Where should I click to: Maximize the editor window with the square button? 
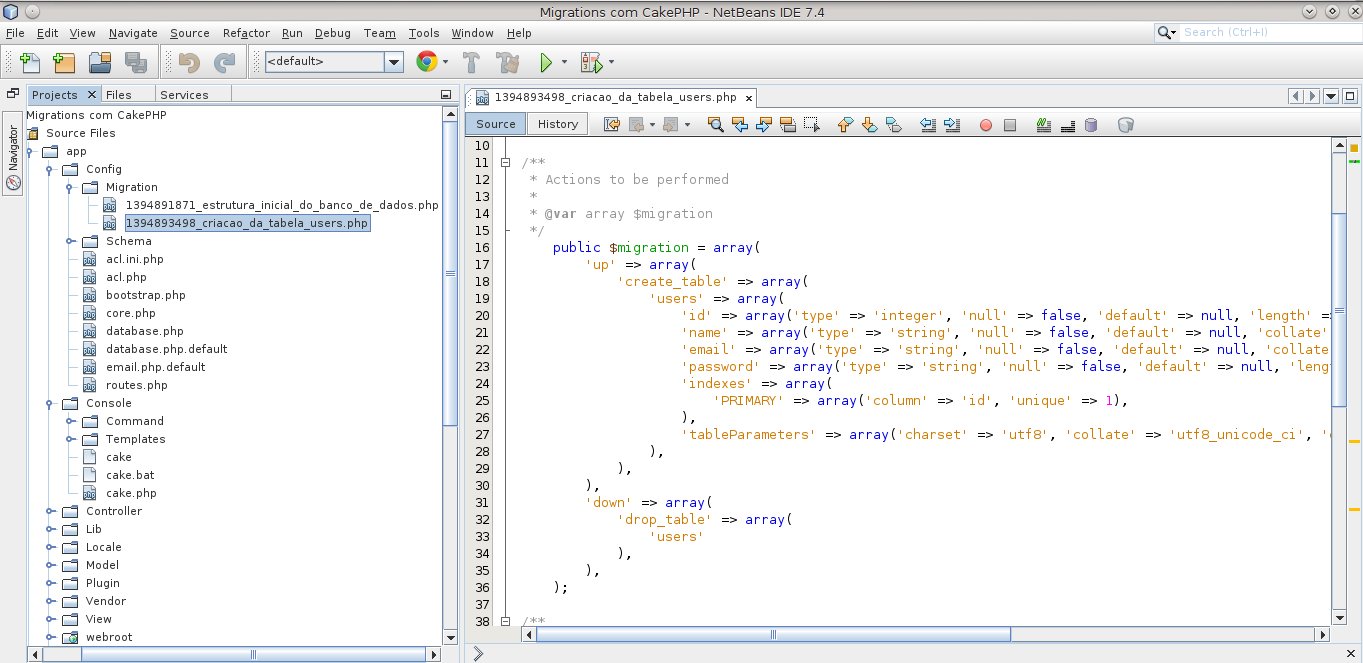coord(1351,96)
